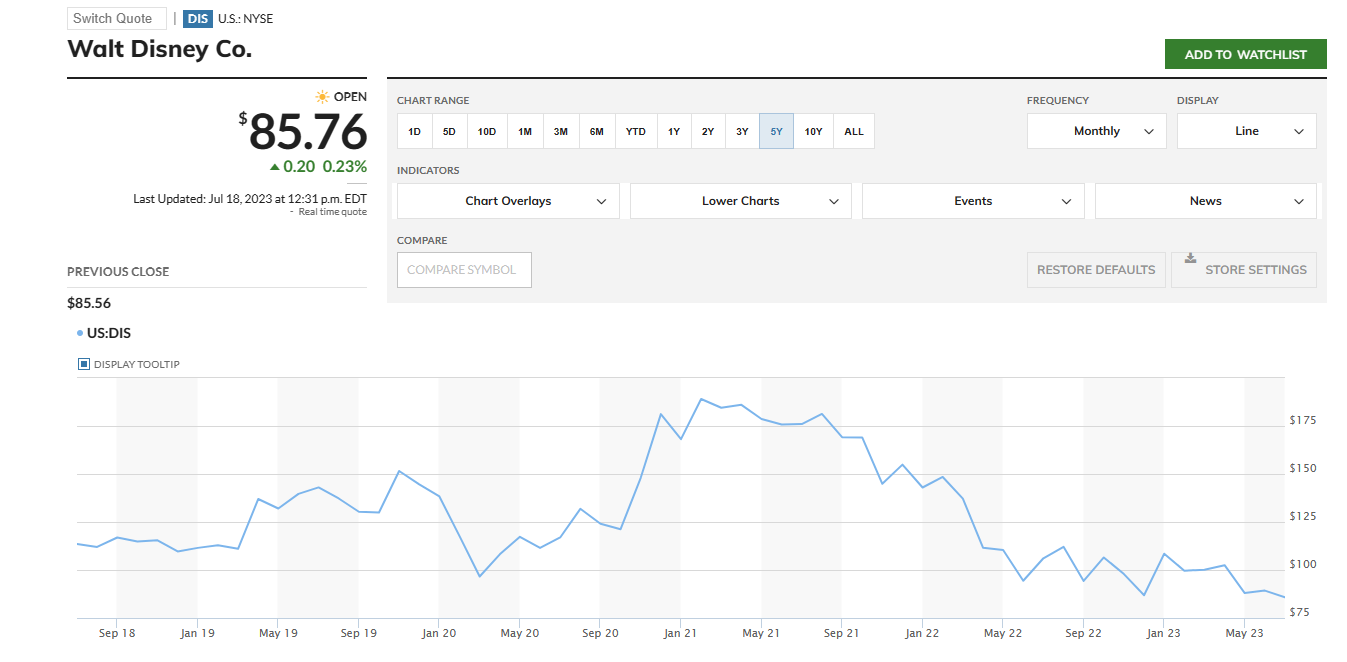Click the blue US:DIS legend dot

click(80, 333)
